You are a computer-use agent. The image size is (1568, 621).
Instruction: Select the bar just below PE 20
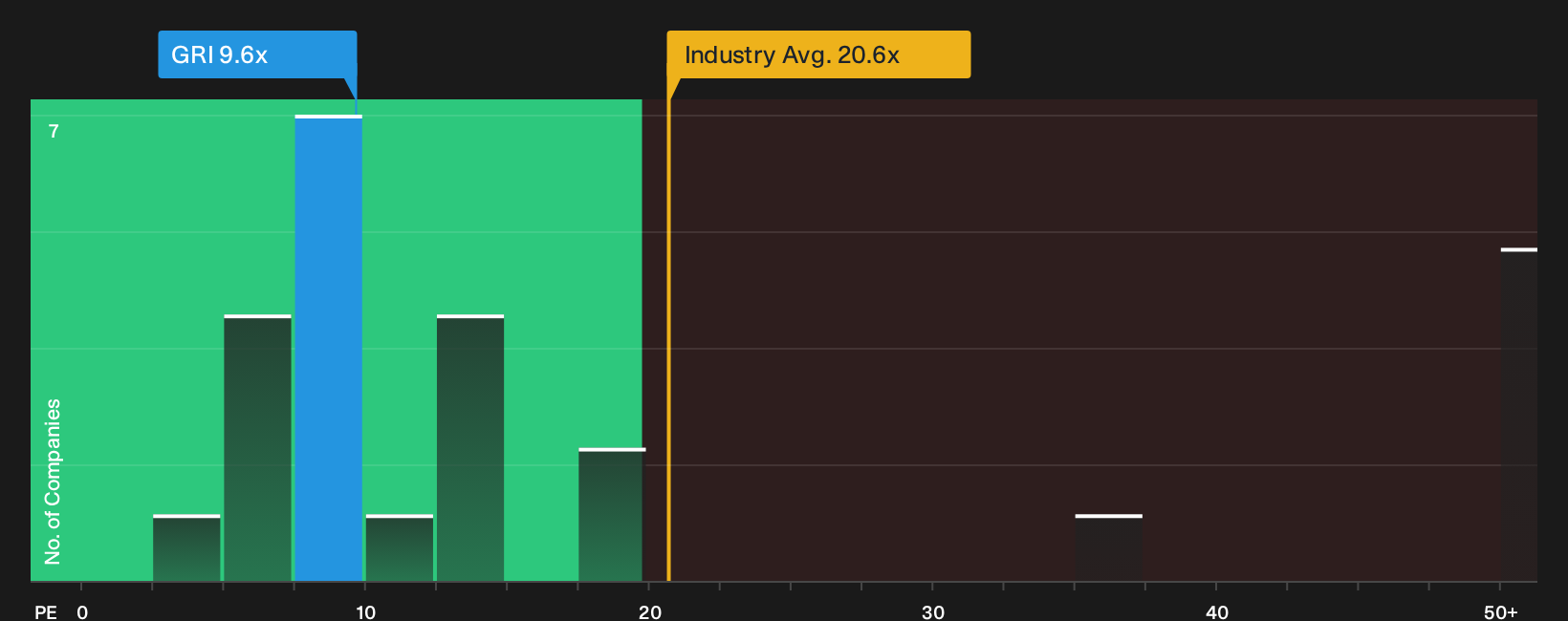coord(612,514)
